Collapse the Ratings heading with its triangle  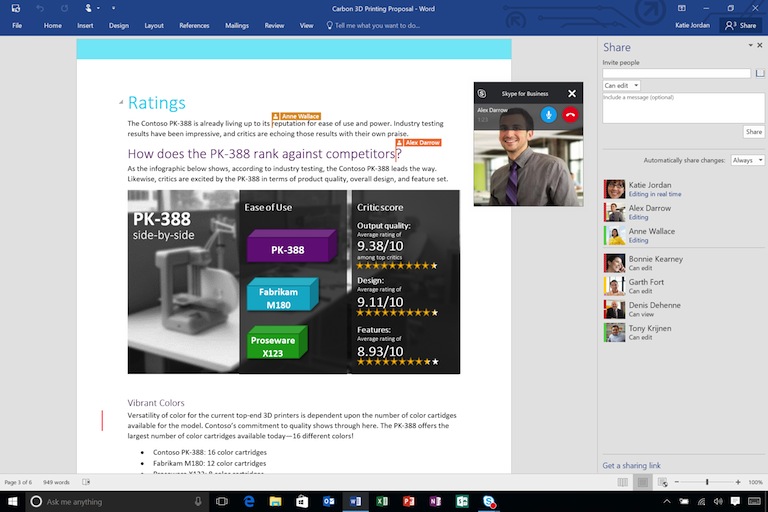click(x=121, y=102)
